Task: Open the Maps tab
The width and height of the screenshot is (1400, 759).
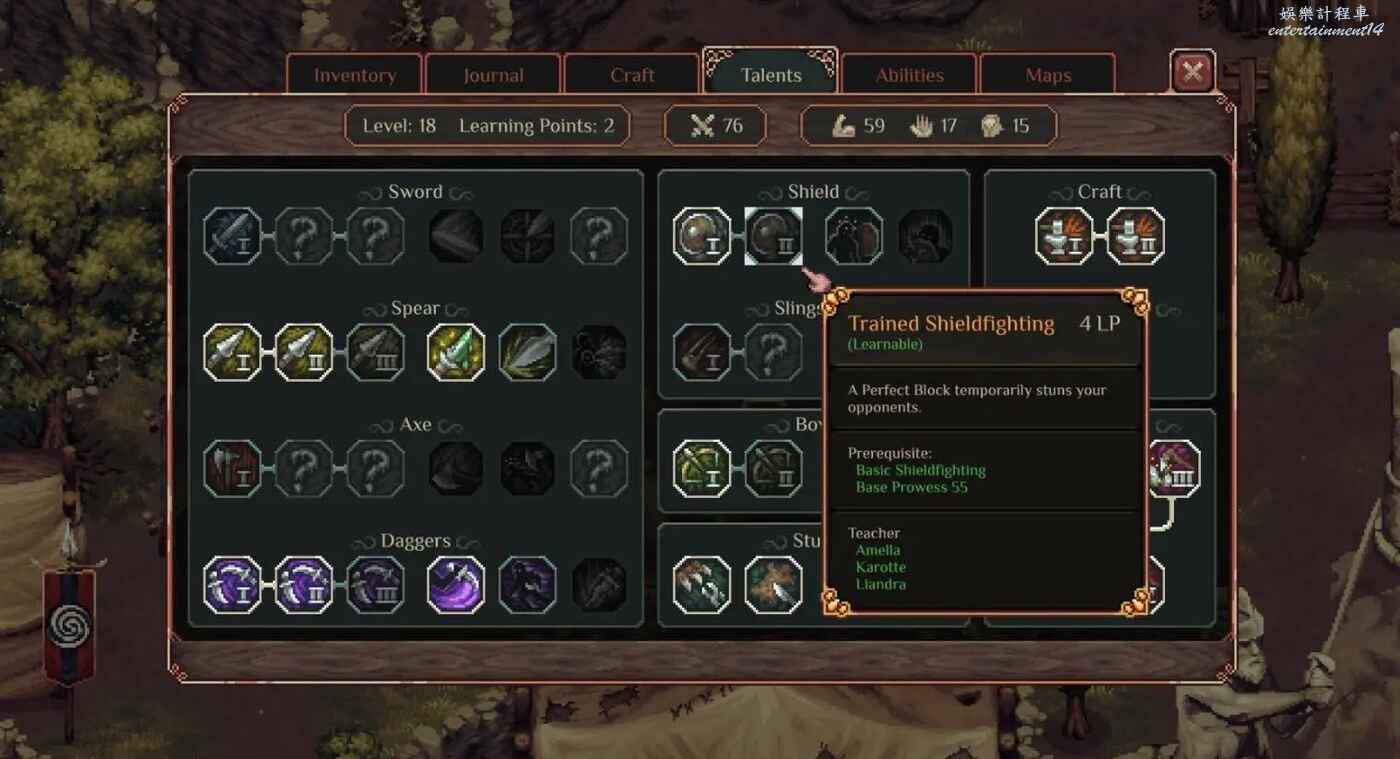Action: [x=1048, y=75]
